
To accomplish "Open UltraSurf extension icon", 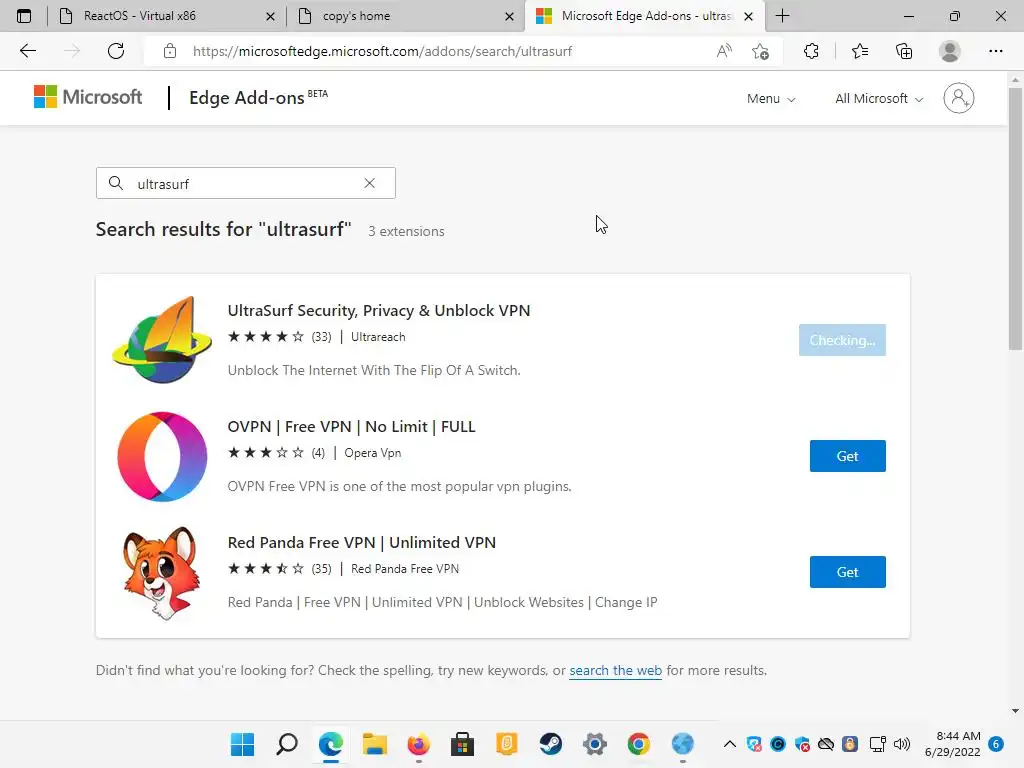I will coord(162,340).
